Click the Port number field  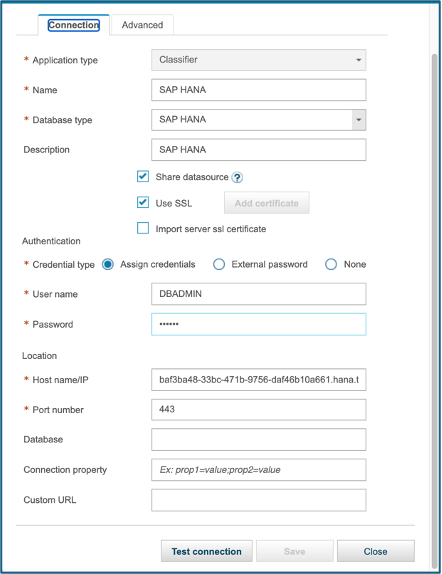coord(259,410)
